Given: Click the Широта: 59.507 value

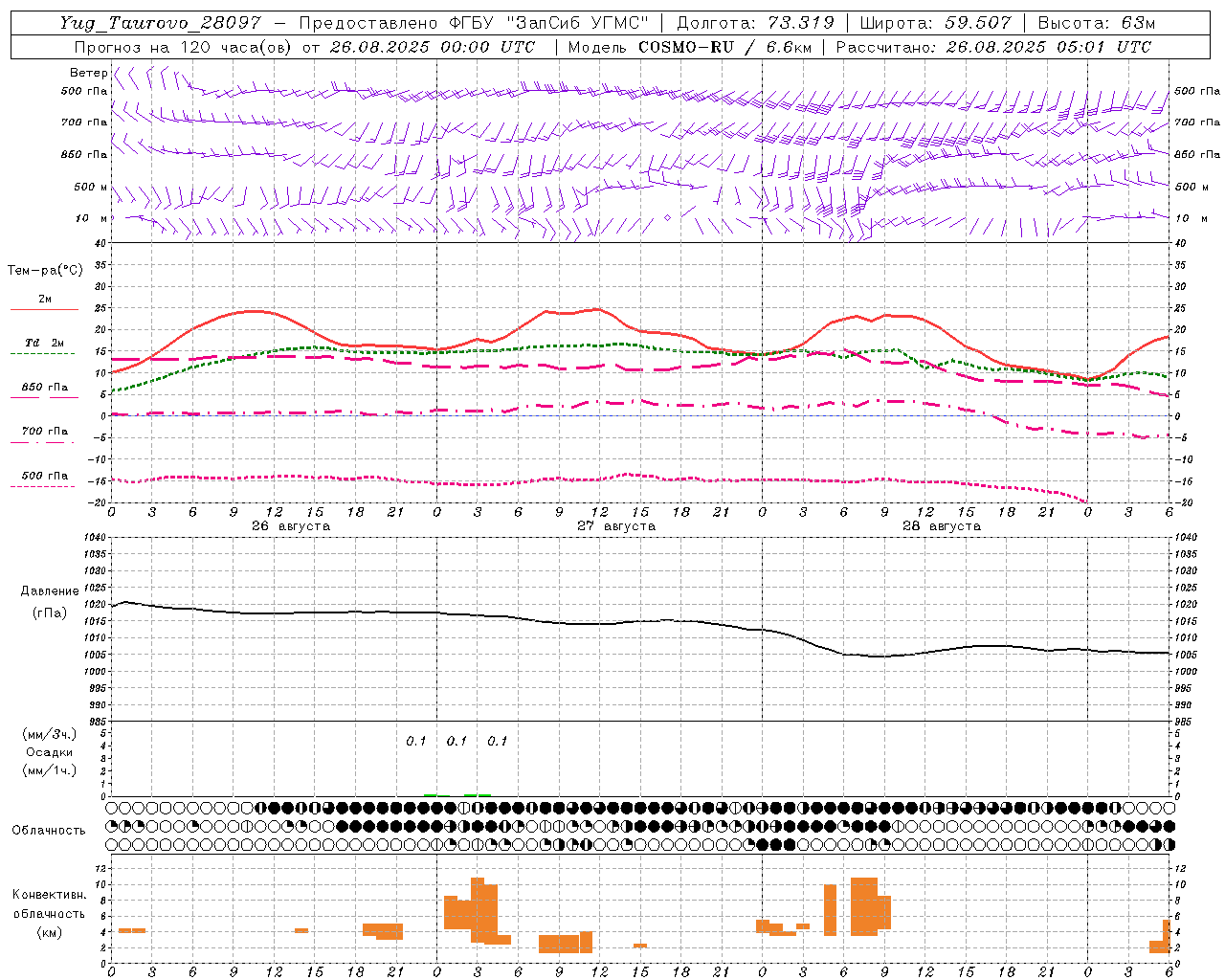Looking at the screenshot, I should click(x=934, y=23).
